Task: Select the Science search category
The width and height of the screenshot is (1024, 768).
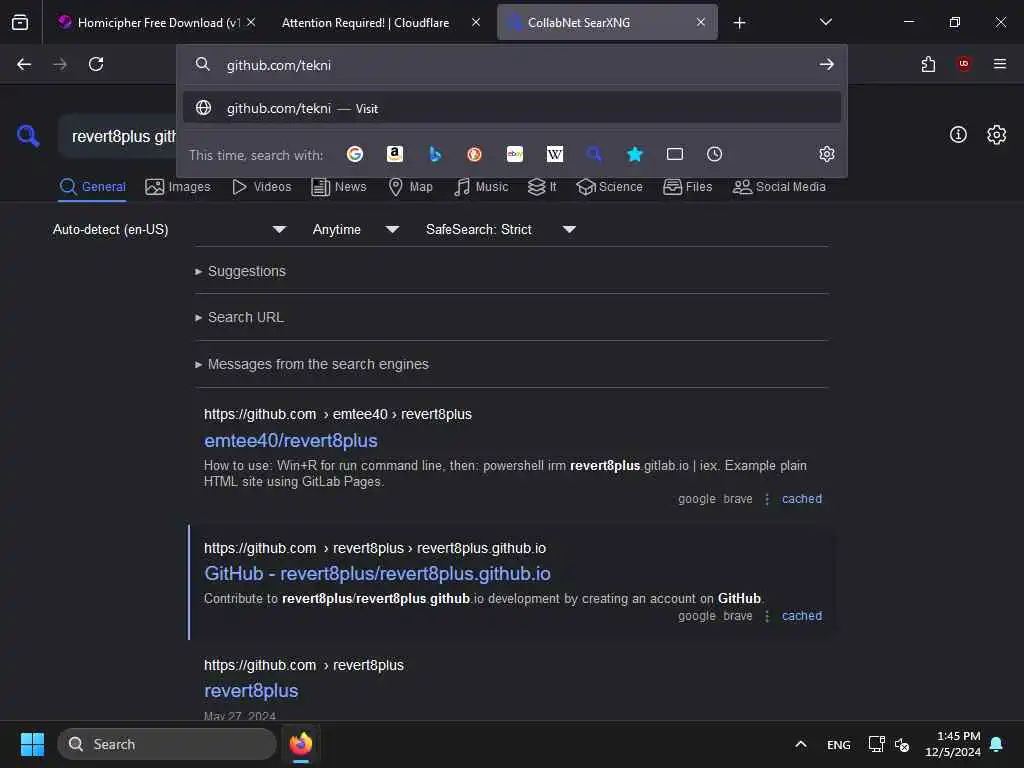Action: 610,187
